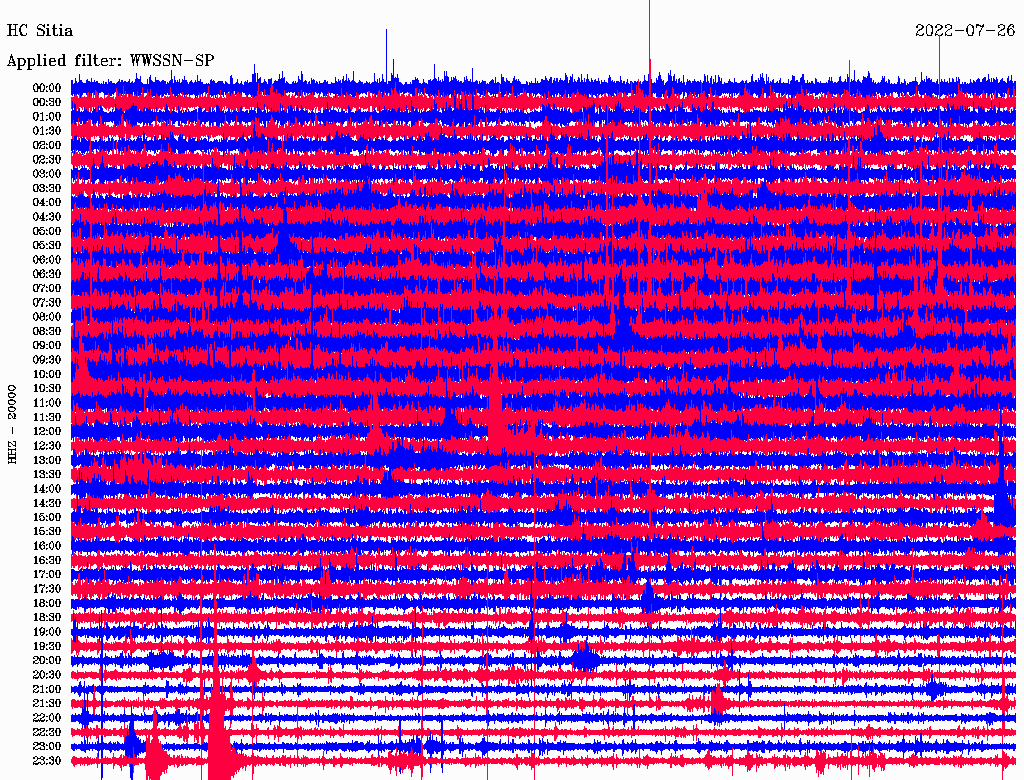Select the 17:30 time label
Screen dimensions: 1024x780
pos(47,589)
